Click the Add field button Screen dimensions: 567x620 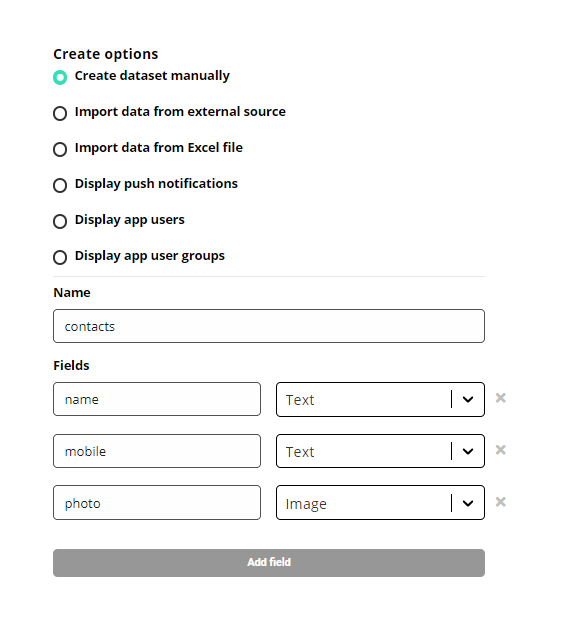click(269, 563)
